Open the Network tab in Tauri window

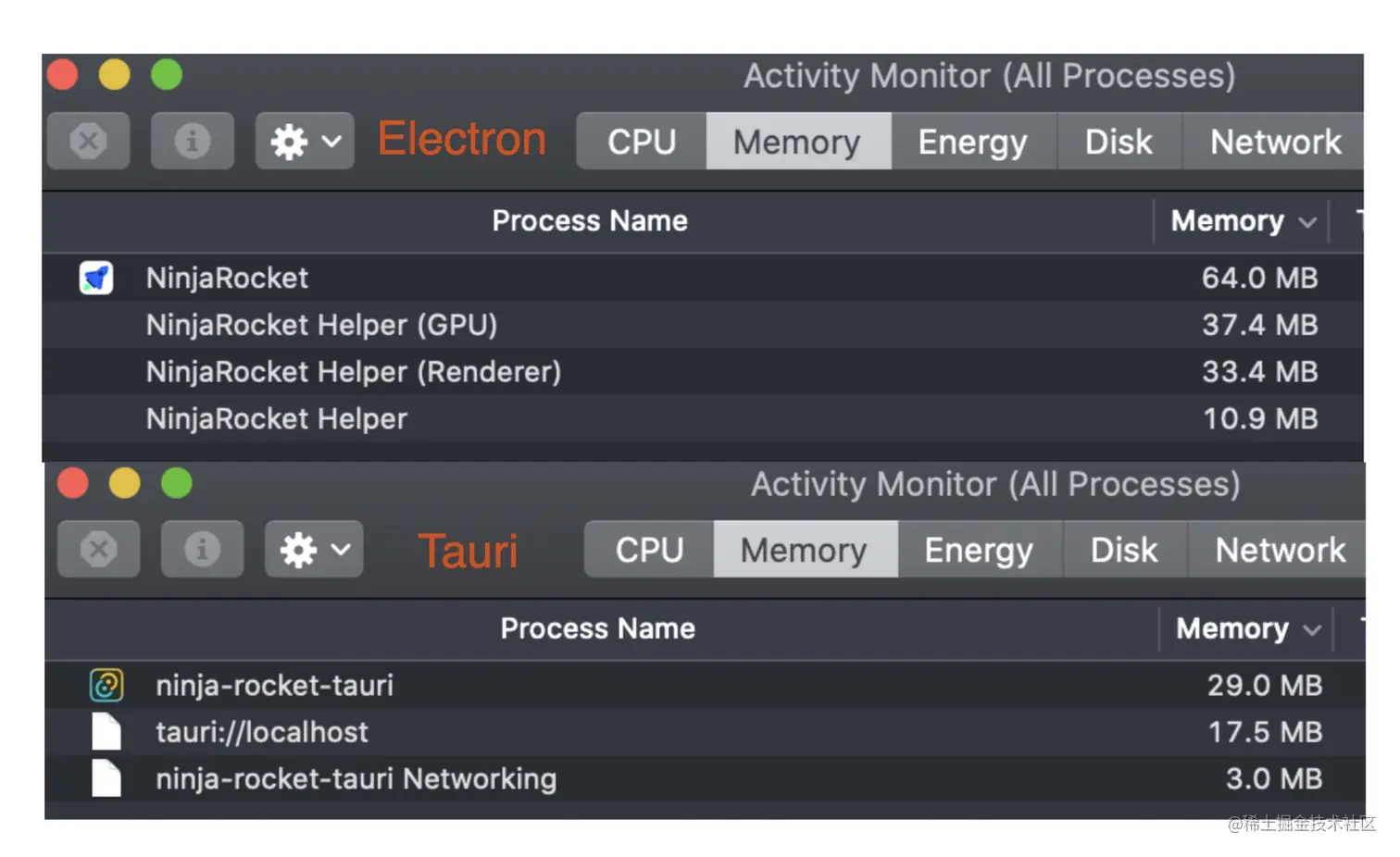(x=1279, y=550)
